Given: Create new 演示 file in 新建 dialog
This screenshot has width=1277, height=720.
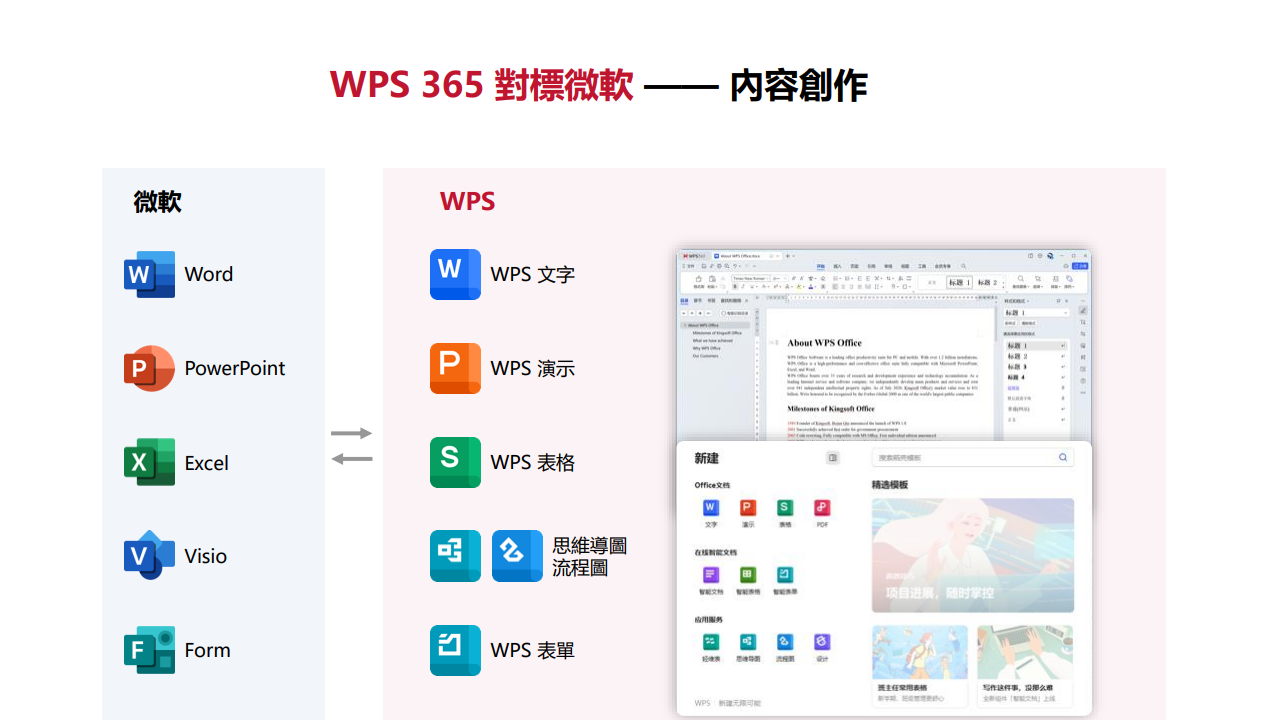Looking at the screenshot, I should click(748, 513).
